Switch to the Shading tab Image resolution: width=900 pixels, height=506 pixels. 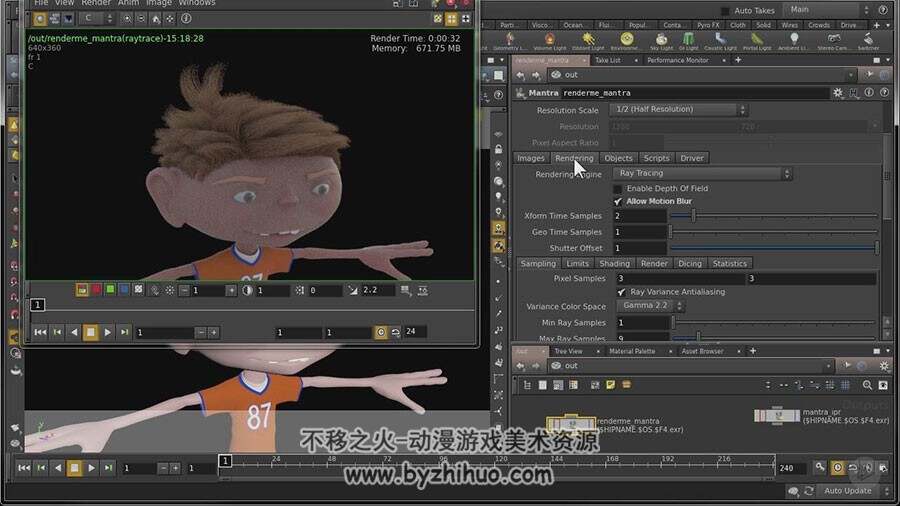pos(614,263)
